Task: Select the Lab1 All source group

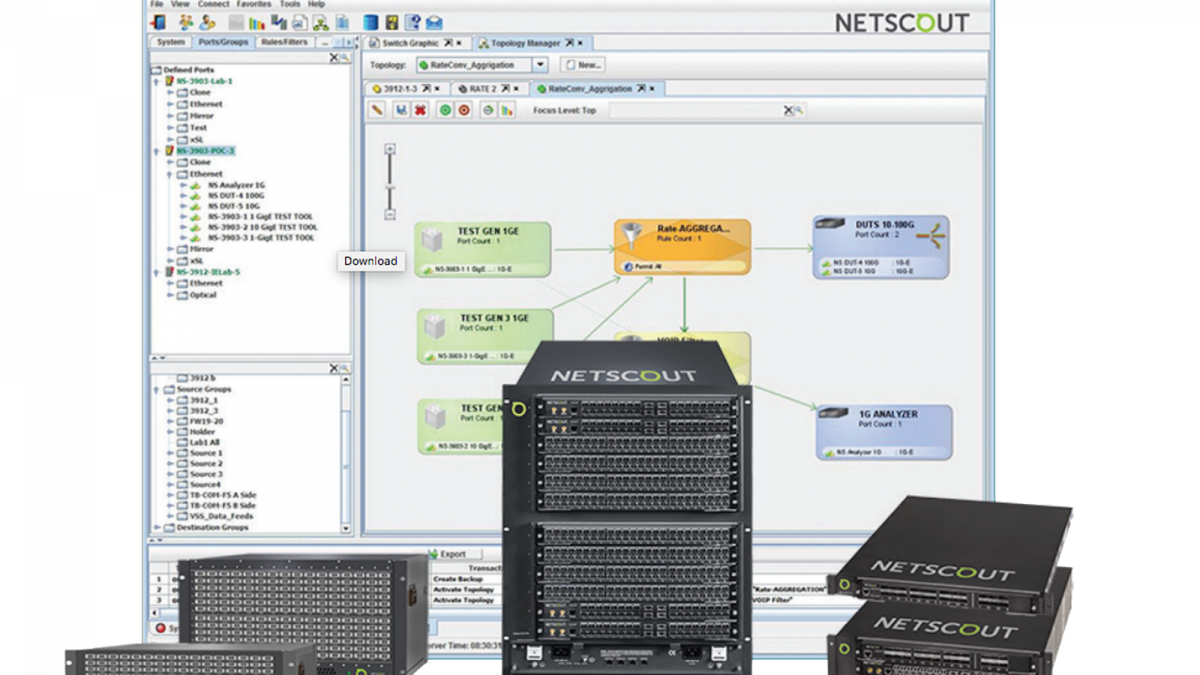Action: tap(205, 442)
